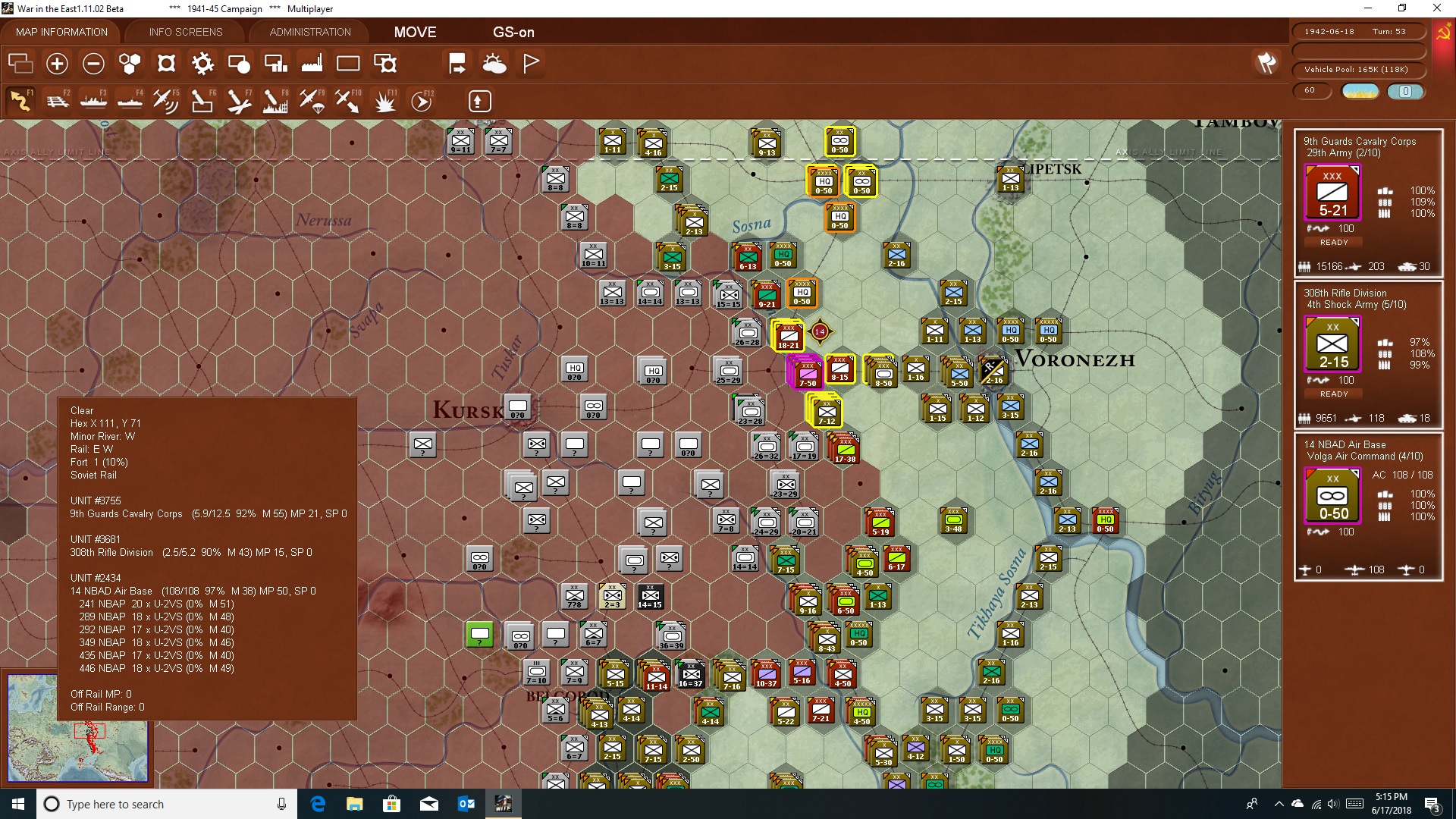Click the 4th Shock Army (5/10) link
Image resolution: width=1456 pixels, height=819 pixels.
1356,304
